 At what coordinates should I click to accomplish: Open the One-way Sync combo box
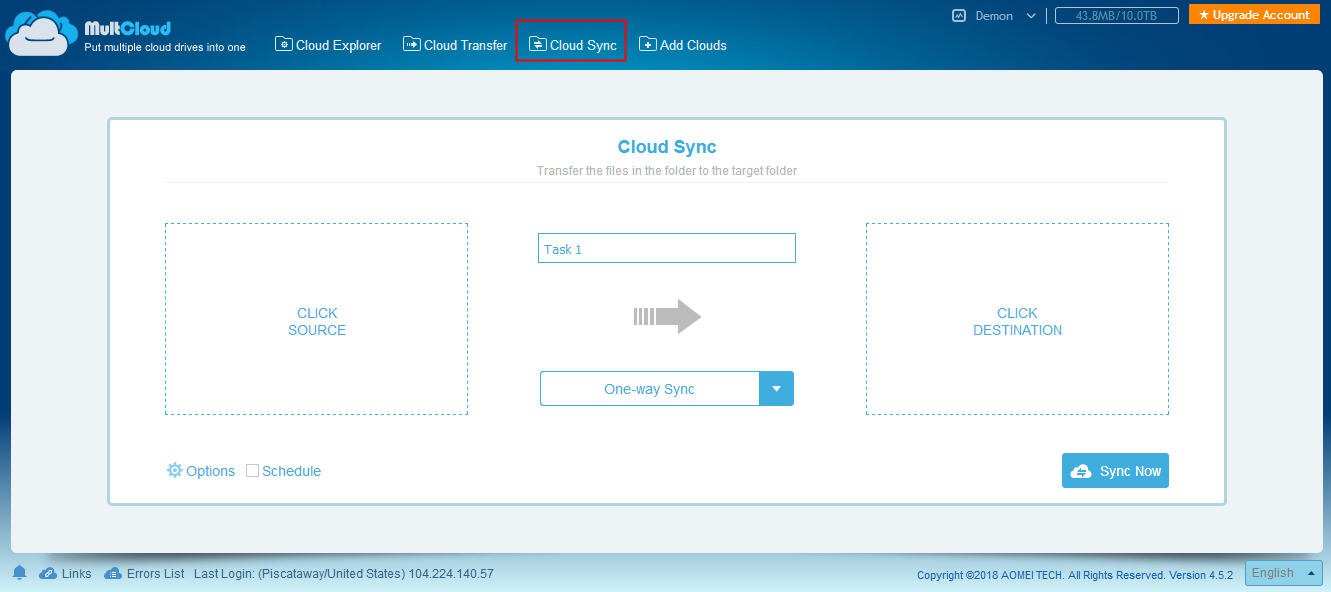[667, 389]
